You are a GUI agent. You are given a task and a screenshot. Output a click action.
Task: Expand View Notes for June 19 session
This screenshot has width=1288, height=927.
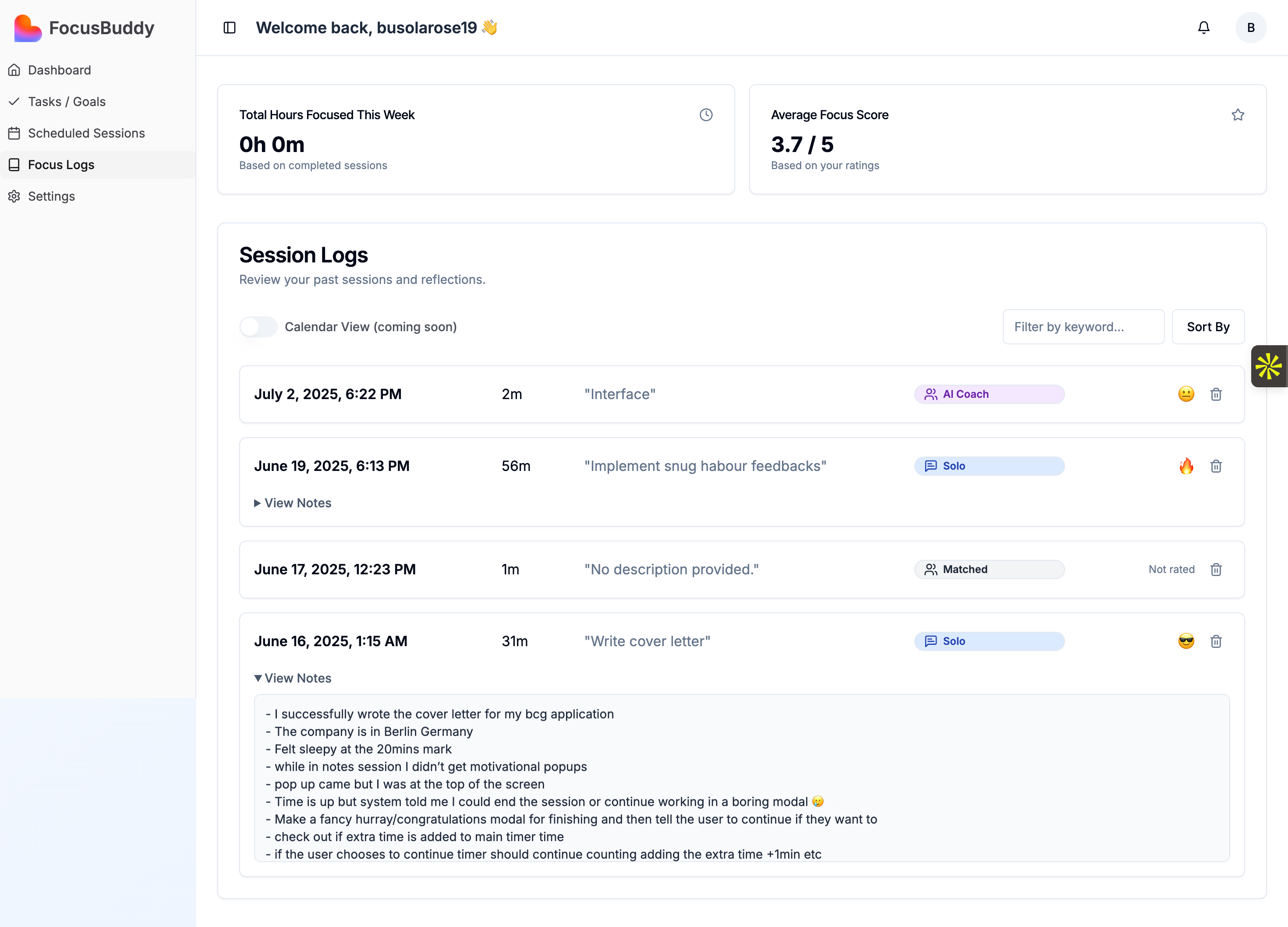pos(293,502)
